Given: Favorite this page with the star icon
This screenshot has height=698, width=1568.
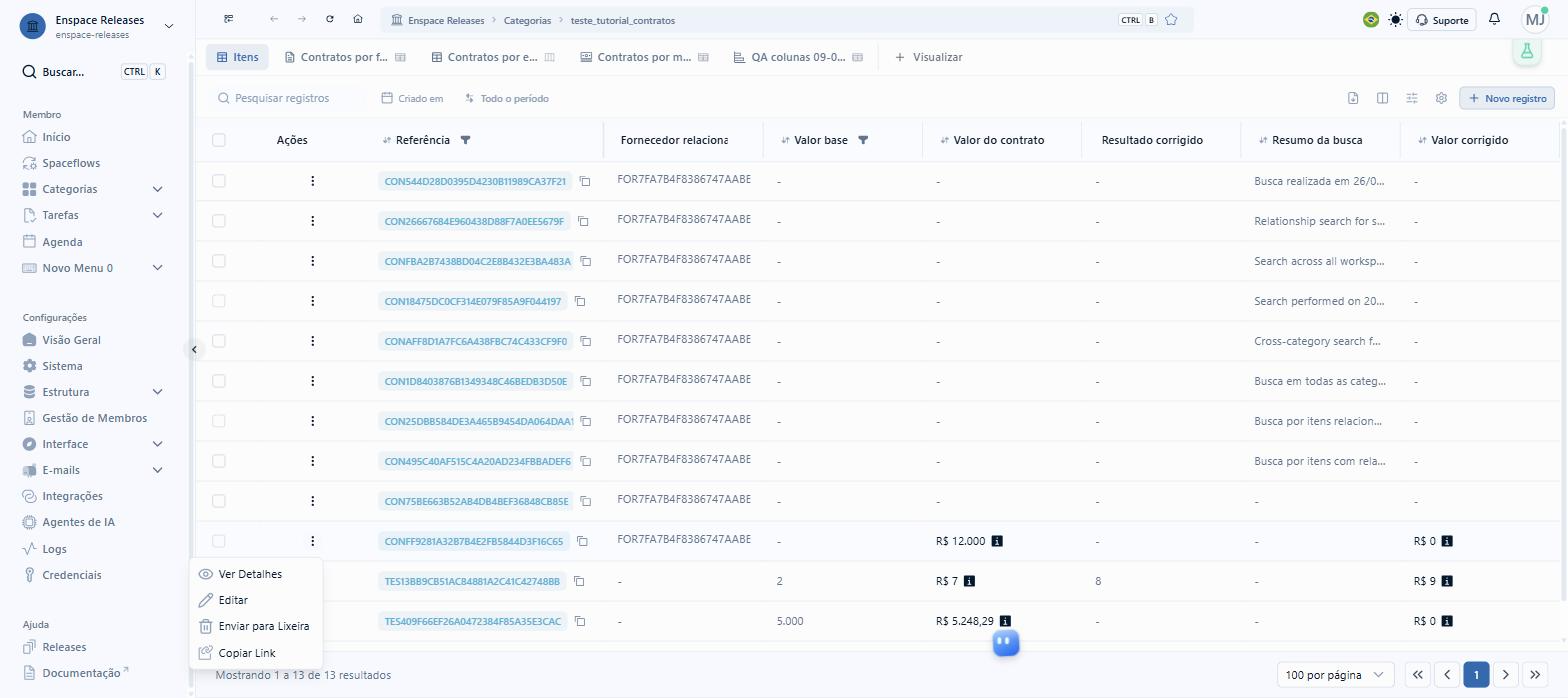Looking at the screenshot, I should coord(1171,20).
